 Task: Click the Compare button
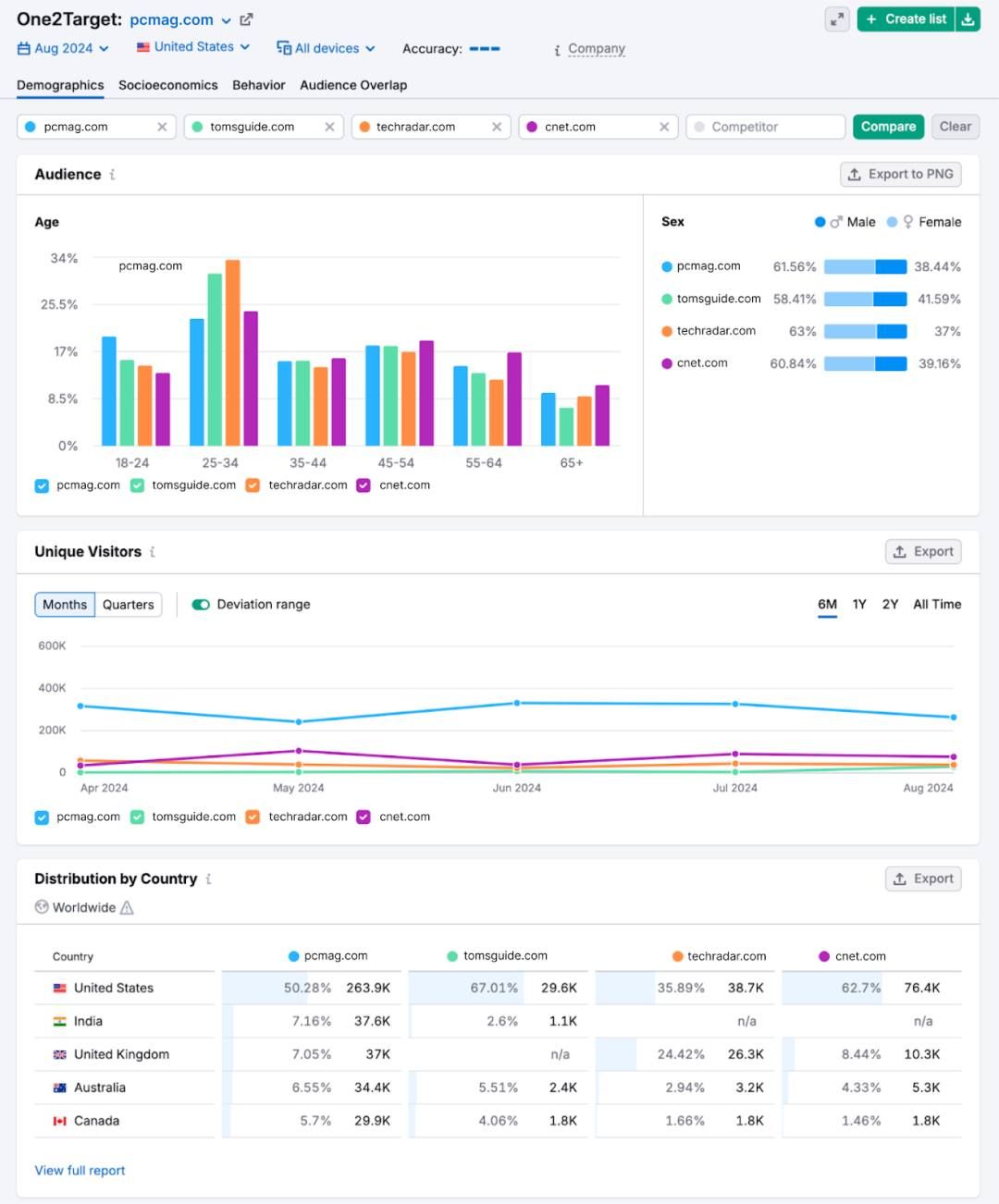(x=888, y=127)
